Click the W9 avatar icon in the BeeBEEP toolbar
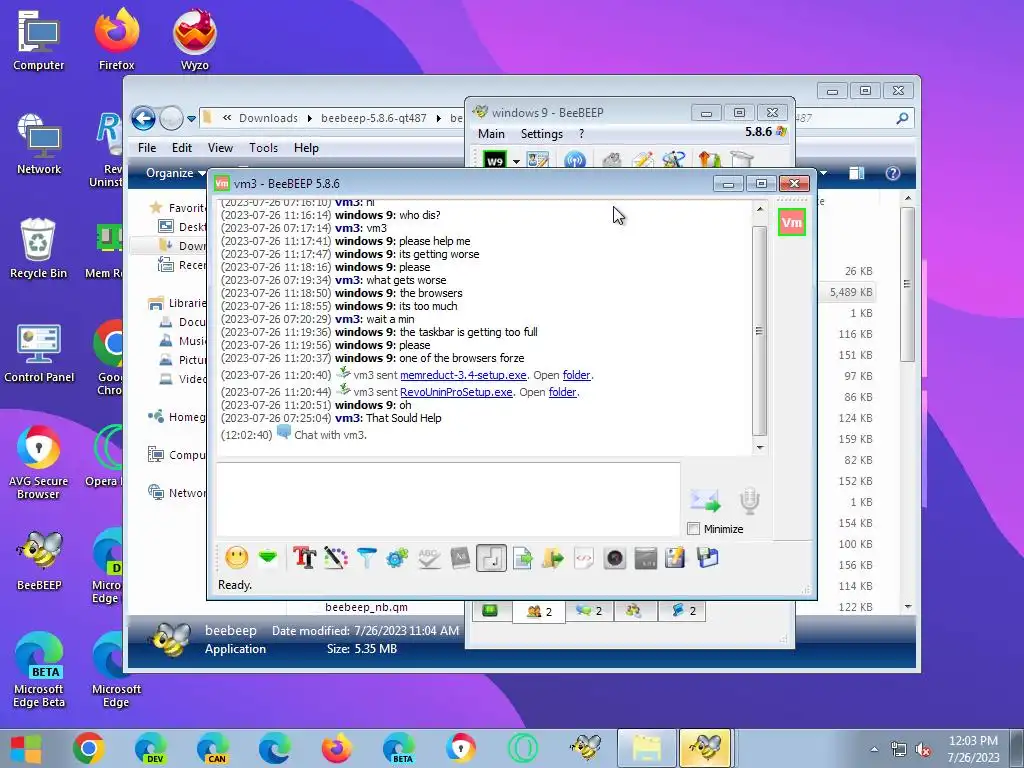 click(494, 160)
